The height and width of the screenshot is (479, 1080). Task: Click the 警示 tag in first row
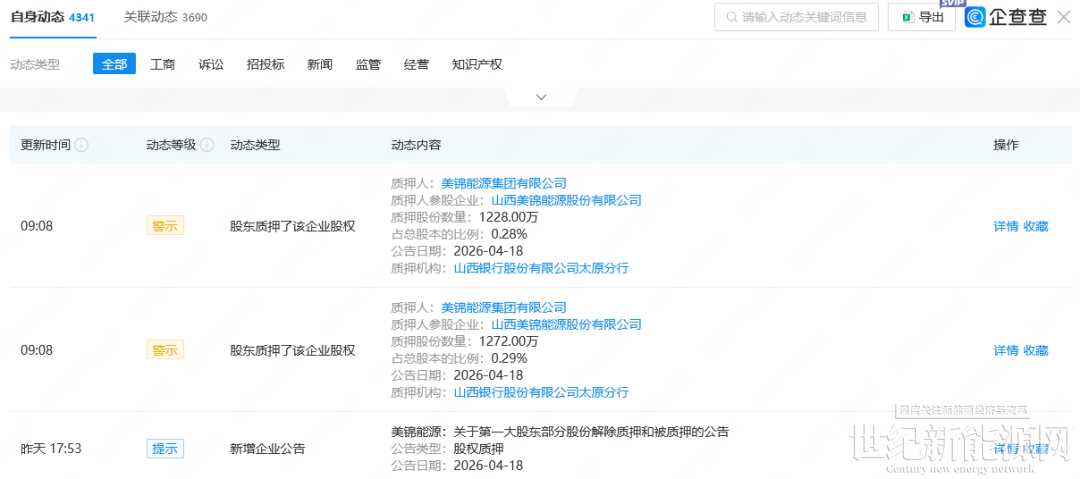[165, 226]
